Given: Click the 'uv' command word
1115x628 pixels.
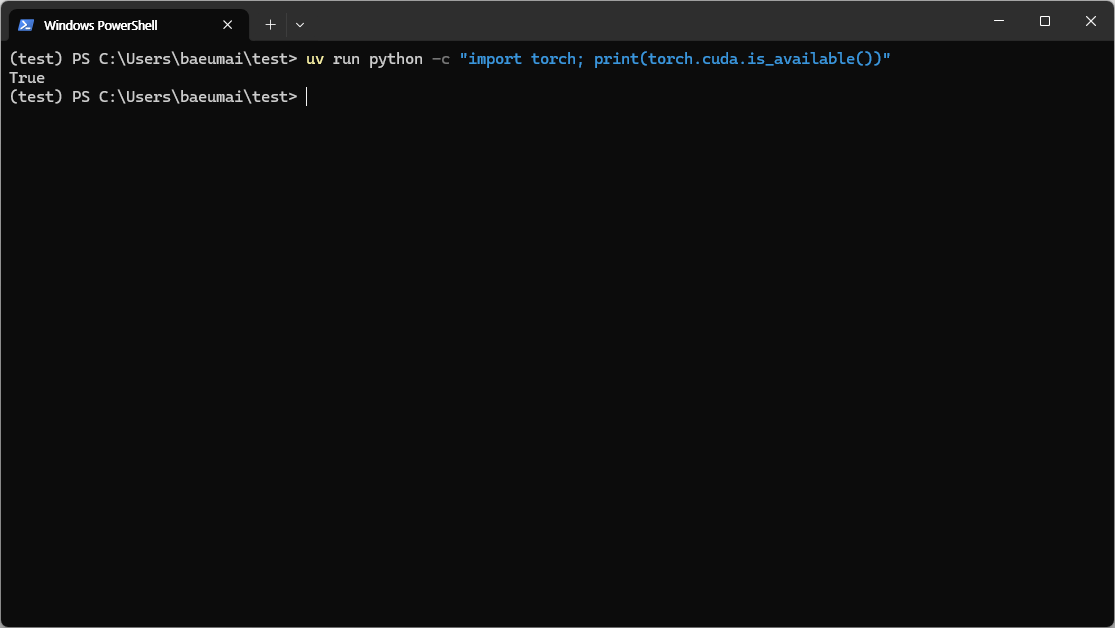Looking at the screenshot, I should pyautogui.click(x=315, y=59).
